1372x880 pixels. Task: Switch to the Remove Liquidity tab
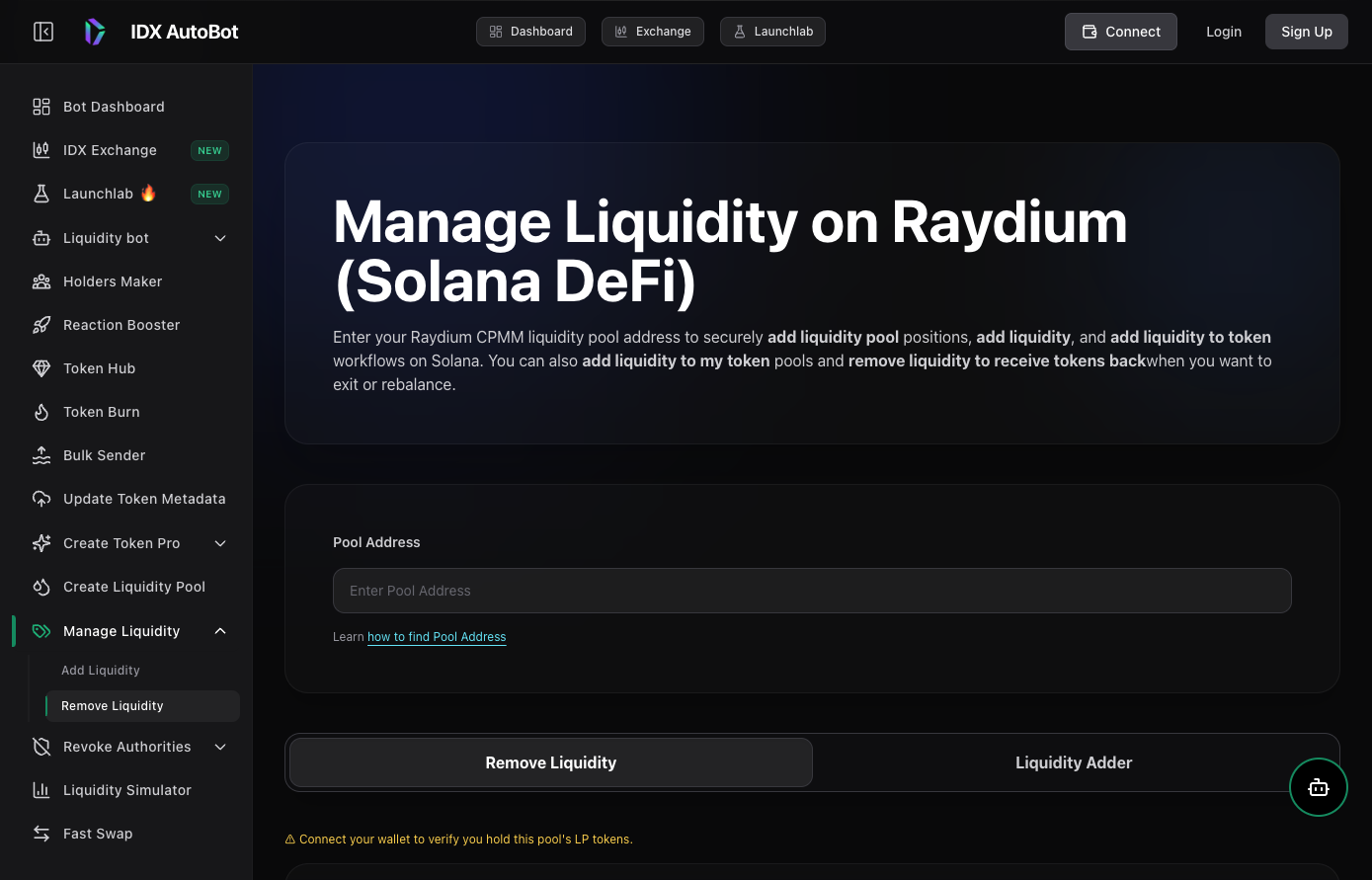pyautogui.click(x=551, y=762)
